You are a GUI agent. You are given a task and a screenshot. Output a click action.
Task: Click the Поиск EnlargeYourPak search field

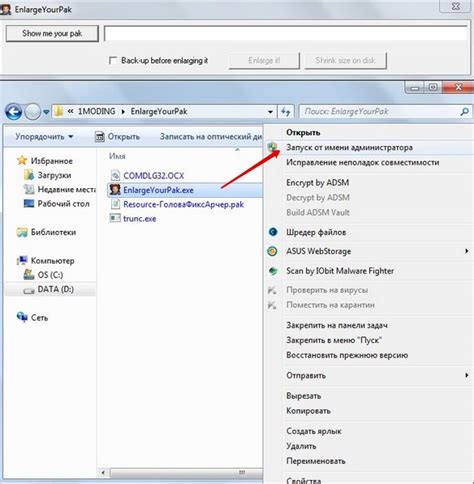point(381,112)
